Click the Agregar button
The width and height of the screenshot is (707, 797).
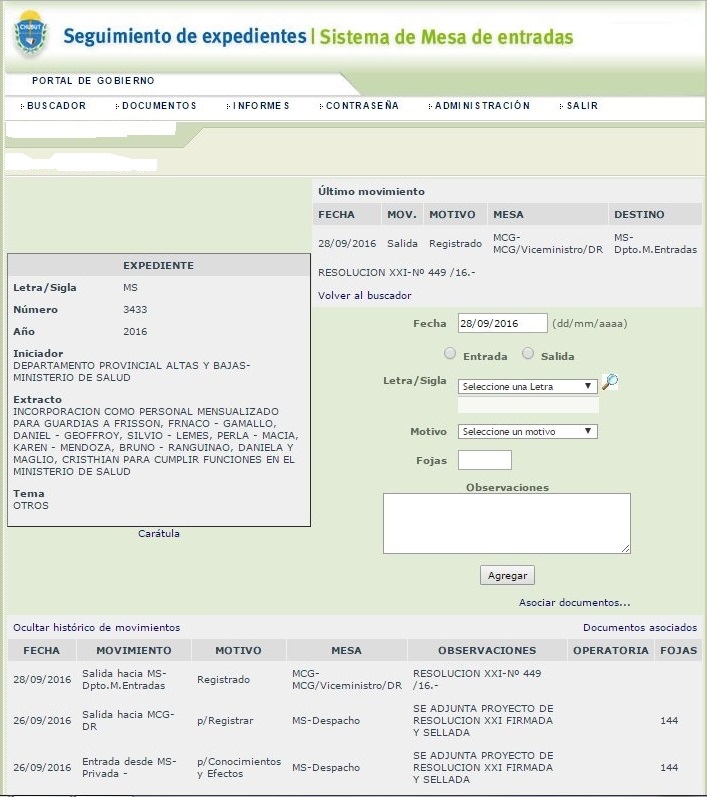click(x=507, y=575)
